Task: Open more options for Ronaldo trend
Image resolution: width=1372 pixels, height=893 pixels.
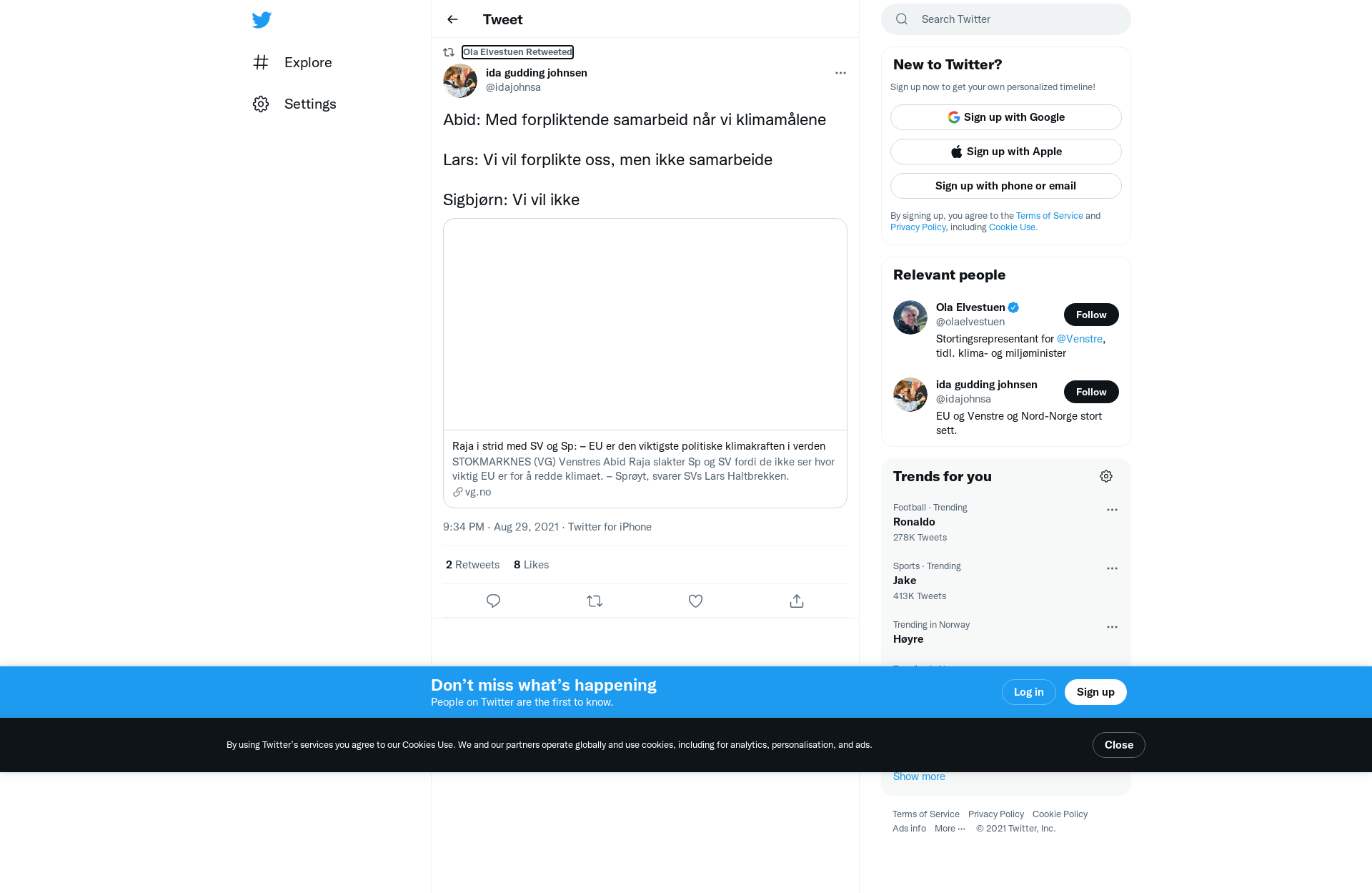Action: (1112, 510)
